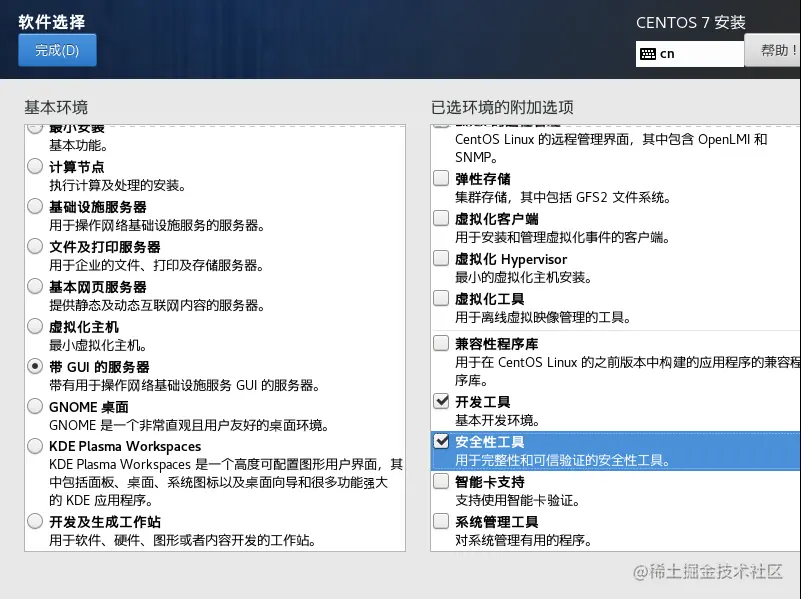The width and height of the screenshot is (801, 599).
Task: Uncheck the 开发工具 checkbox
Action: coord(441,401)
